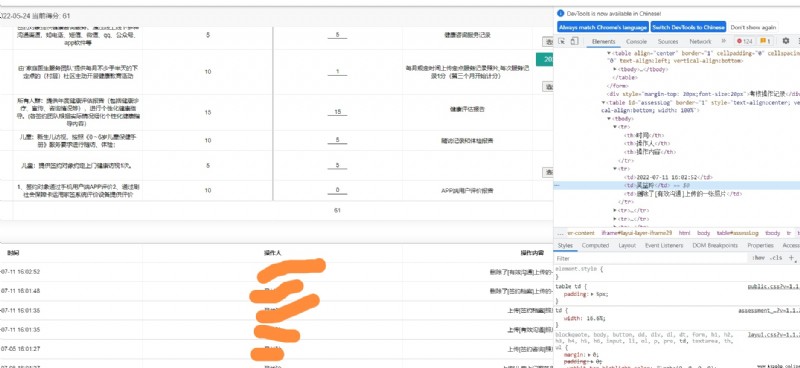This screenshot has height=368, width=800.
Task: Open the Computed styles tab
Action: 595,246
